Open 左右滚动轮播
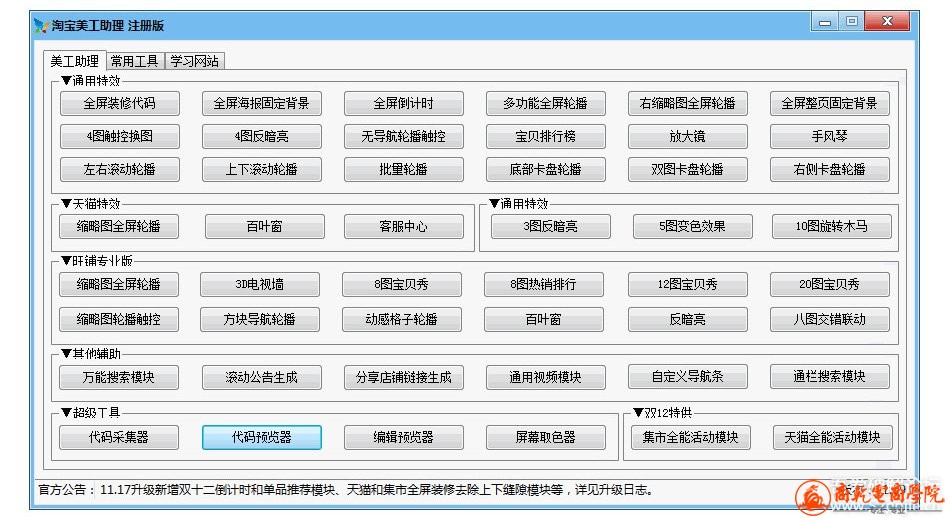Screen dimensions: 950x523 tap(119, 170)
